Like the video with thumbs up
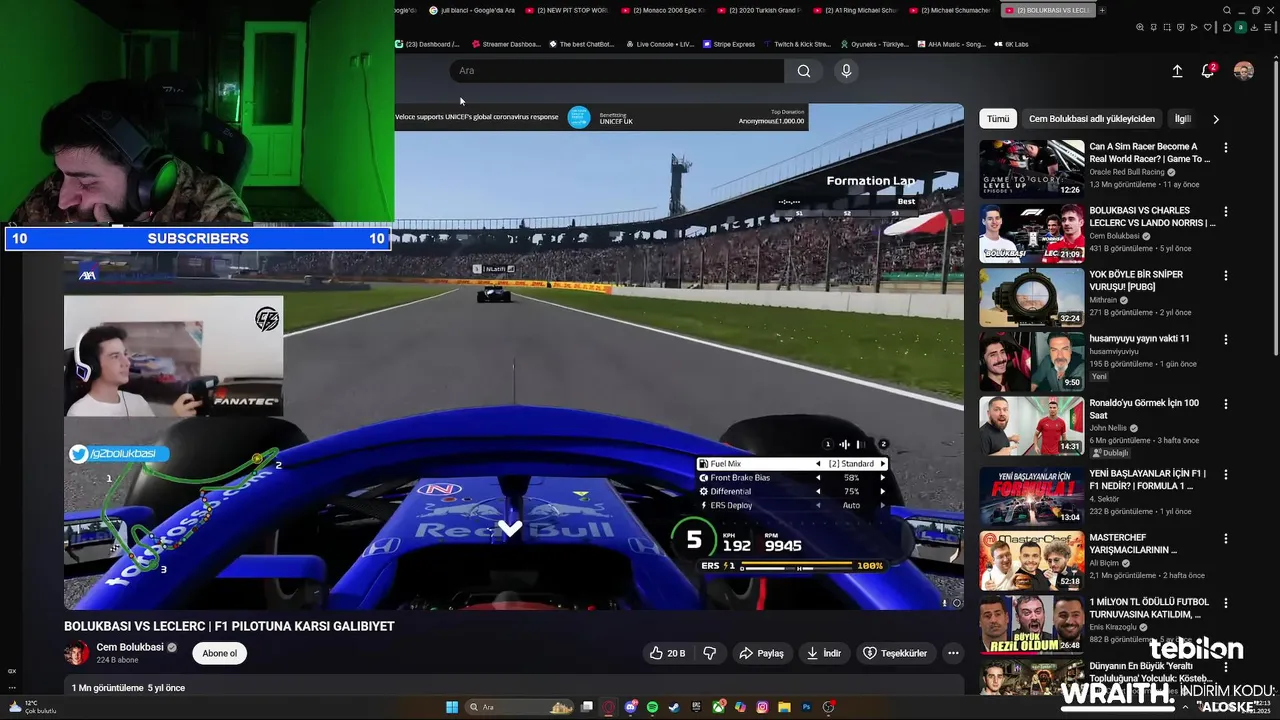The image size is (1280, 720). [x=667, y=653]
